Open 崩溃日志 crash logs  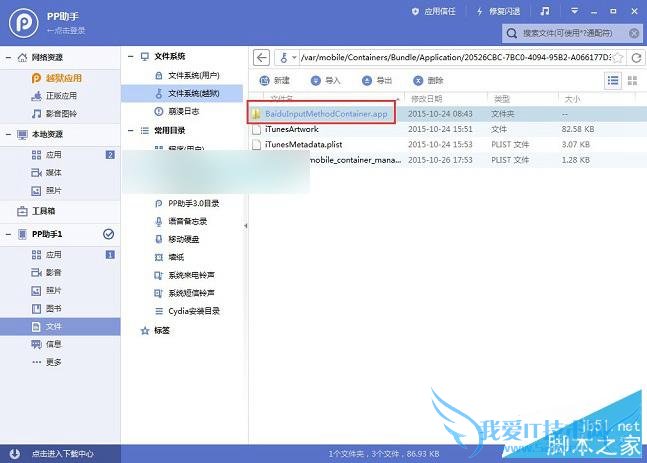point(177,111)
